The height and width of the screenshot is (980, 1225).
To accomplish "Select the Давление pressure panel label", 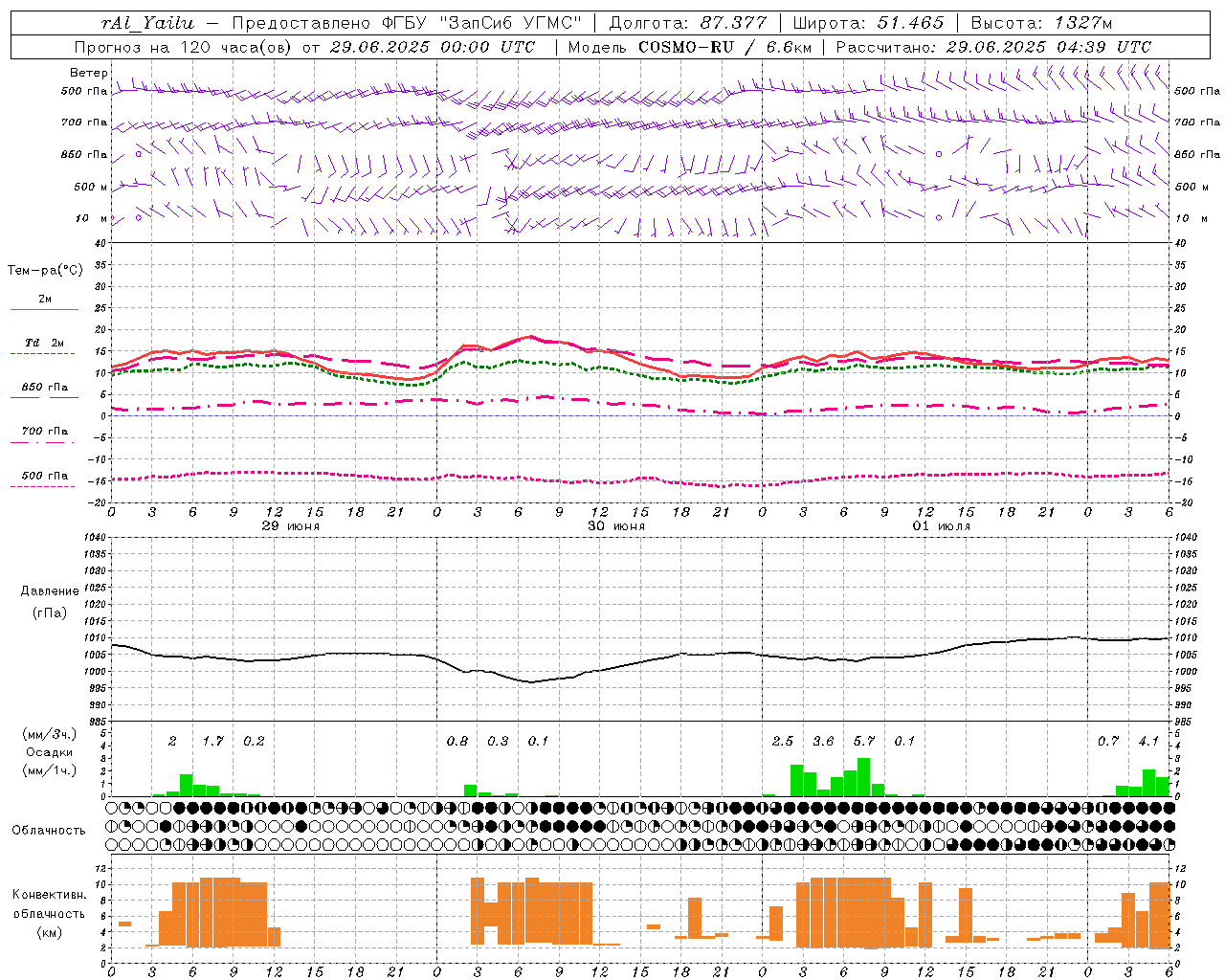I will pos(50,591).
